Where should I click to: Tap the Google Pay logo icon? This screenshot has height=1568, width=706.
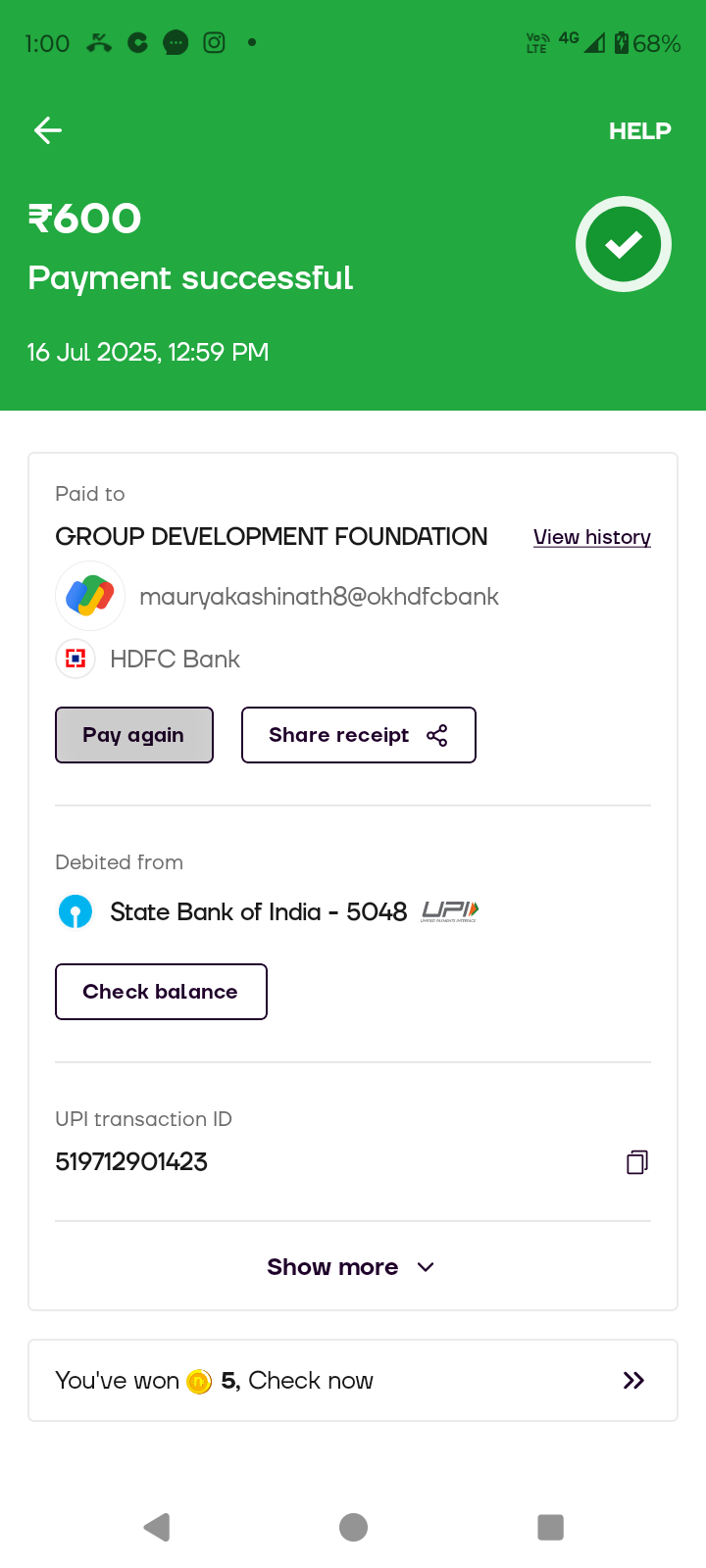(x=90, y=596)
